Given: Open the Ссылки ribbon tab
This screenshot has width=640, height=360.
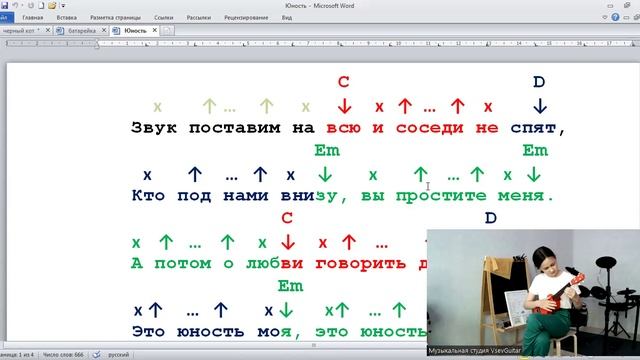Looking at the screenshot, I should point(164,18).
